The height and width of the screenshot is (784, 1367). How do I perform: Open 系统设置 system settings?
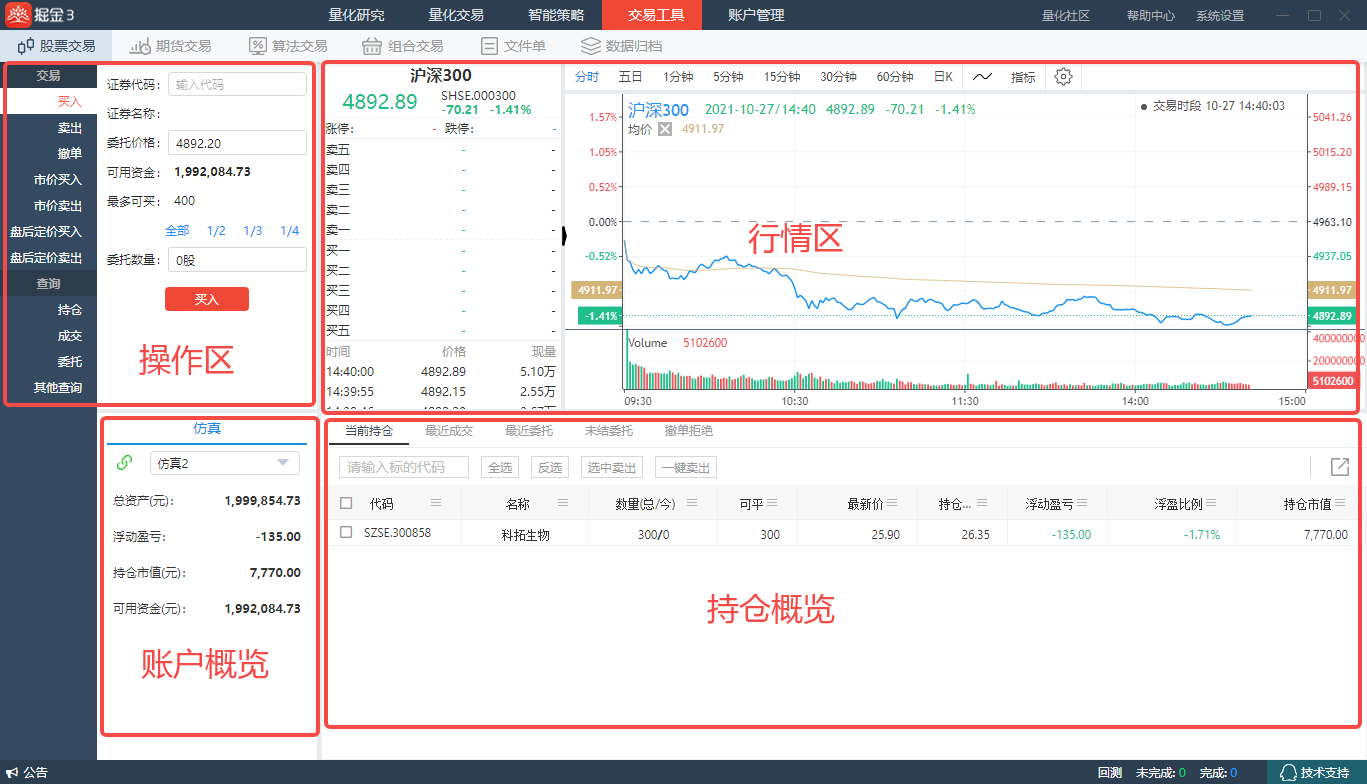point(1220,16)
